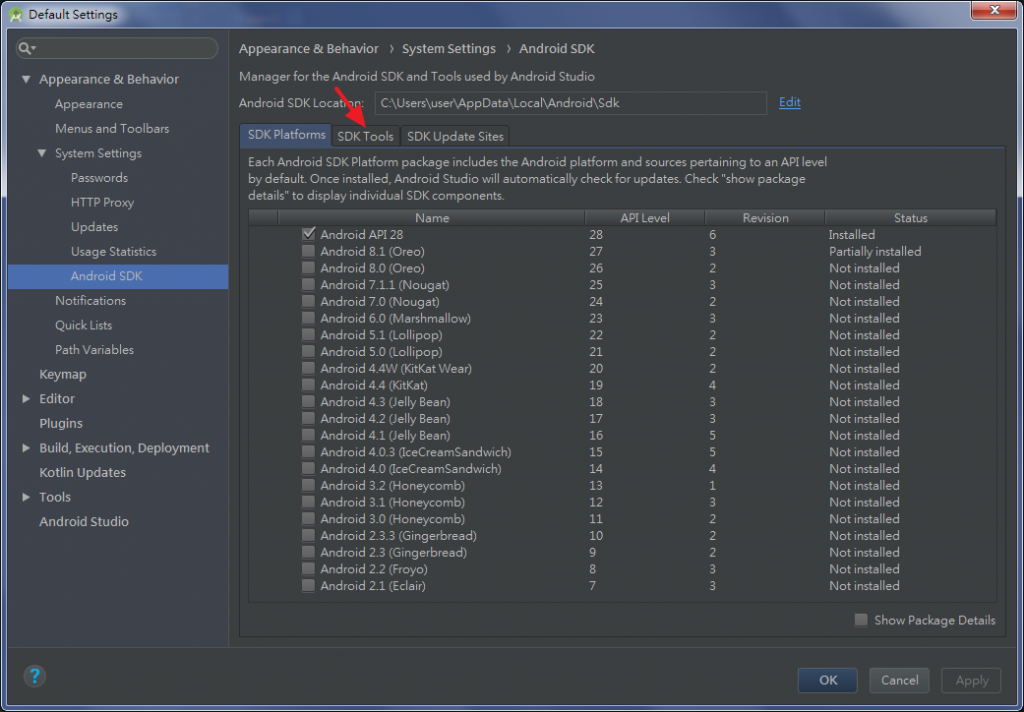Viewport: 1024px width, 712px height.
Task: Uncheck the Android API 28 checkbox
Action: point(308,234)
